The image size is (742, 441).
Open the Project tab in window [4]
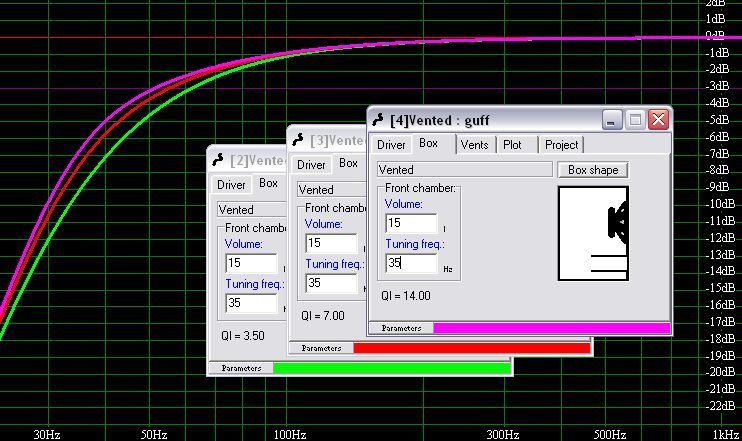pos(561,145)
